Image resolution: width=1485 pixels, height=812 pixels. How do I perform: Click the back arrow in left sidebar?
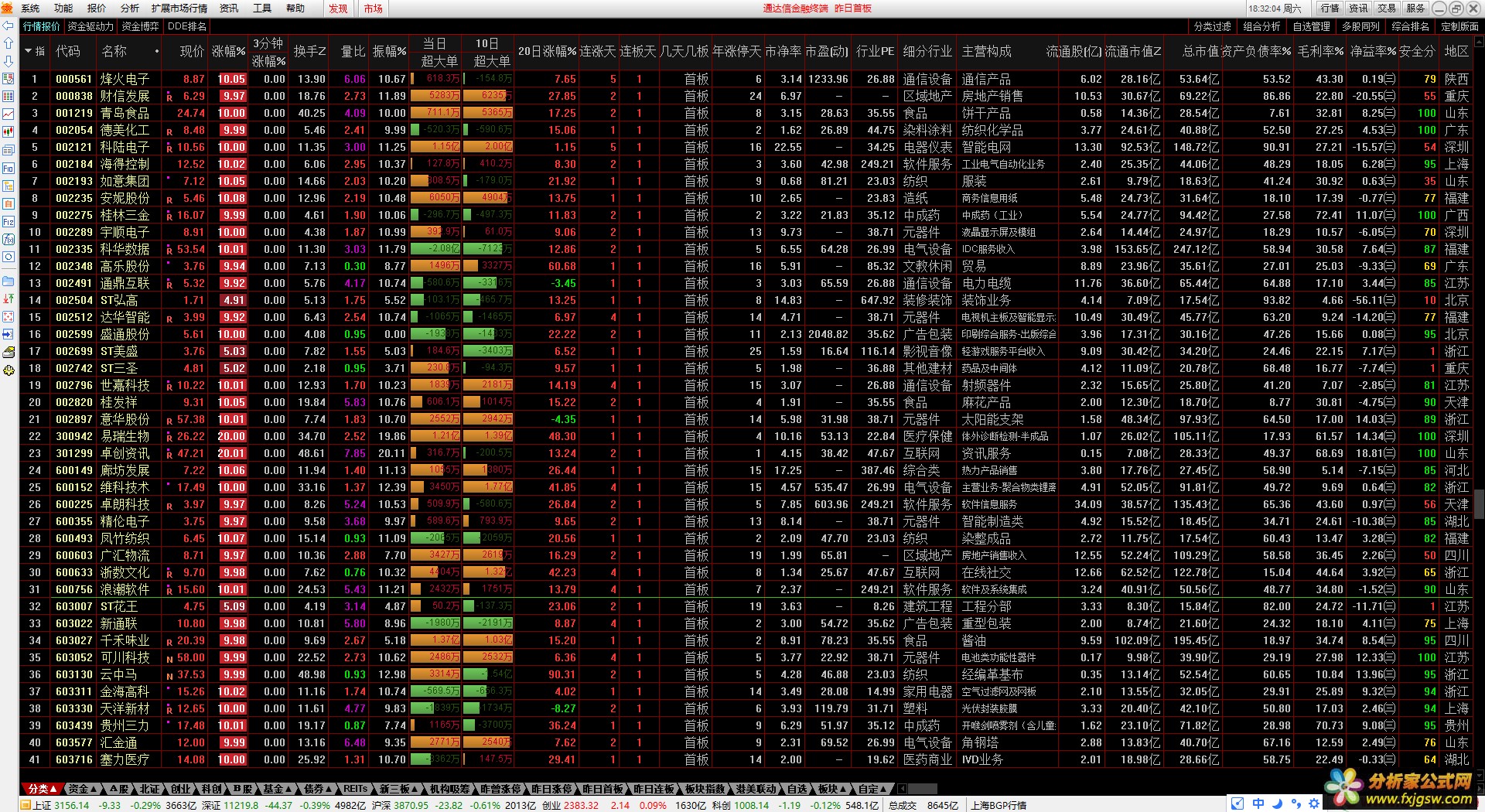tap(9, 26)
